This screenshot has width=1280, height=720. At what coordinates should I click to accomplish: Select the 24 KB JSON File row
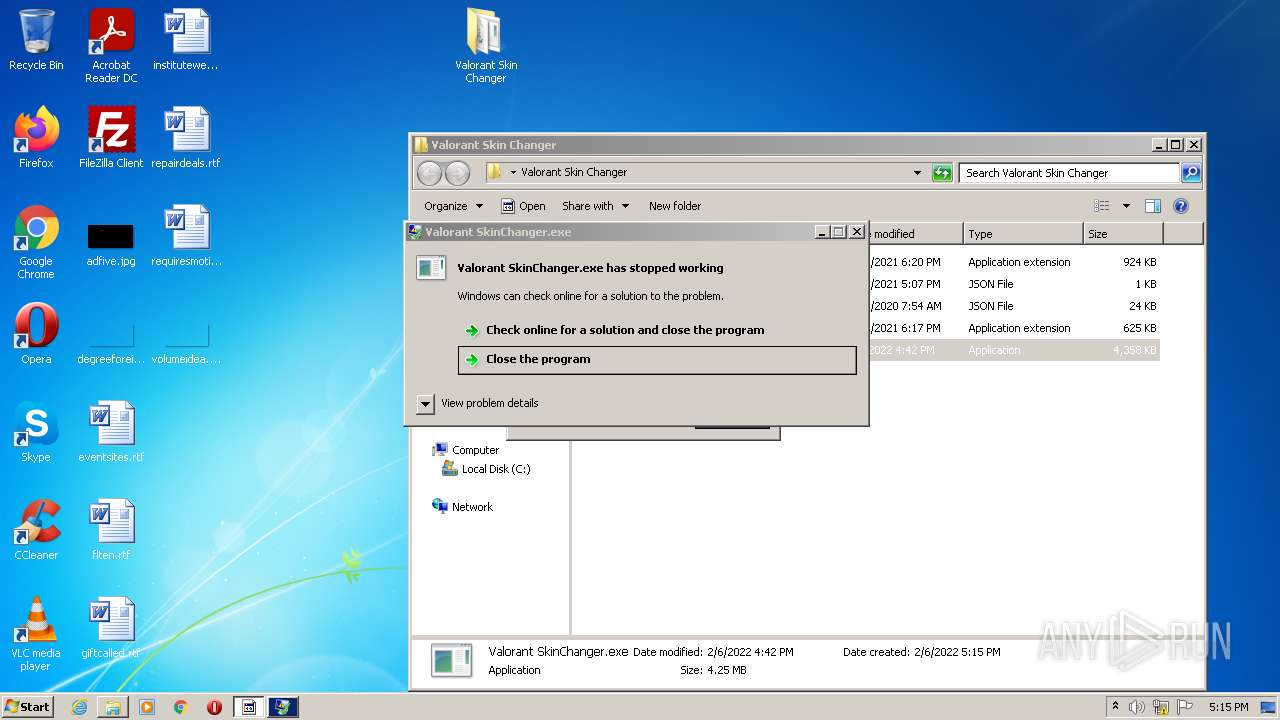point(1014,306)
